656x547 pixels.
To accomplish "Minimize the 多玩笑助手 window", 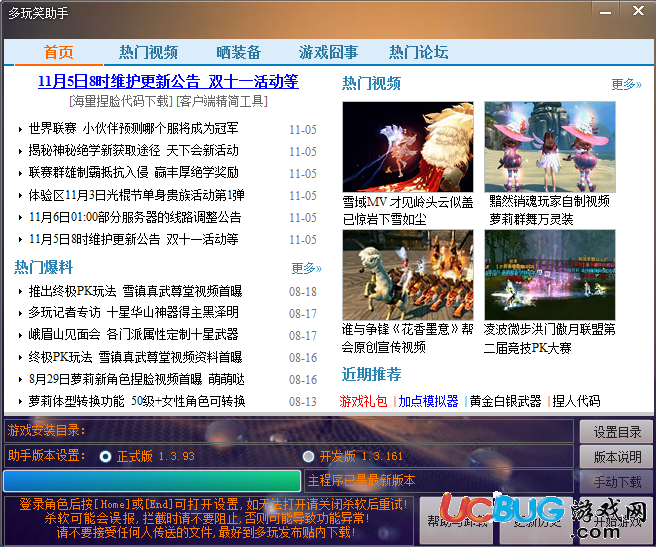I will [x=605, y=13].
